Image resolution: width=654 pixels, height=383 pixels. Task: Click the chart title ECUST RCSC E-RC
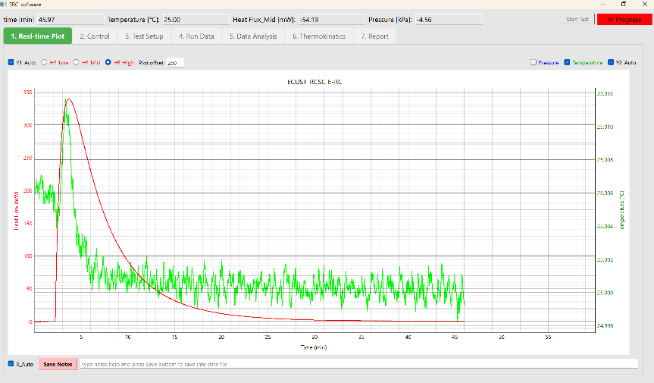click(x=314, y=82)
